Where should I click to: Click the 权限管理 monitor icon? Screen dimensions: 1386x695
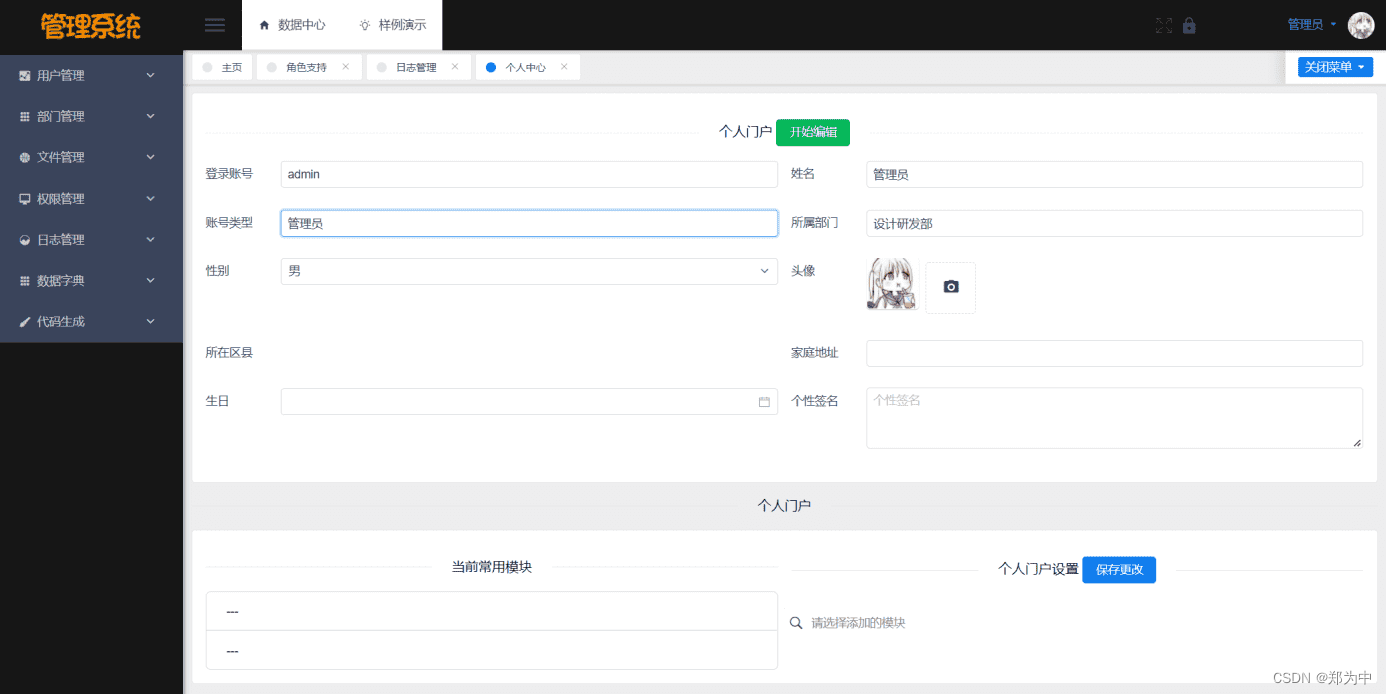click(25, 199)
